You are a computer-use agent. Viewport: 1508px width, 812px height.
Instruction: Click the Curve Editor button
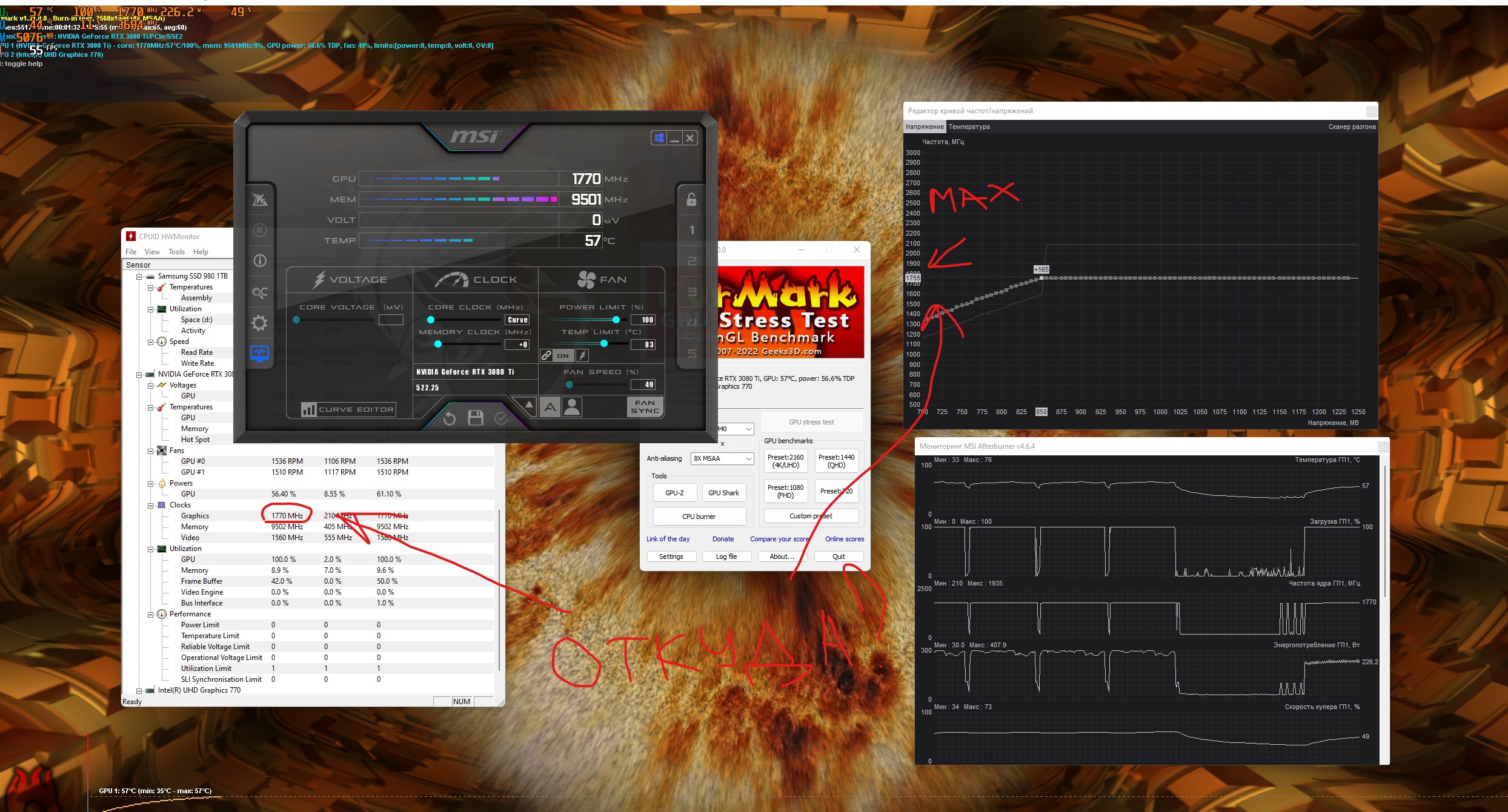(349, 409)
